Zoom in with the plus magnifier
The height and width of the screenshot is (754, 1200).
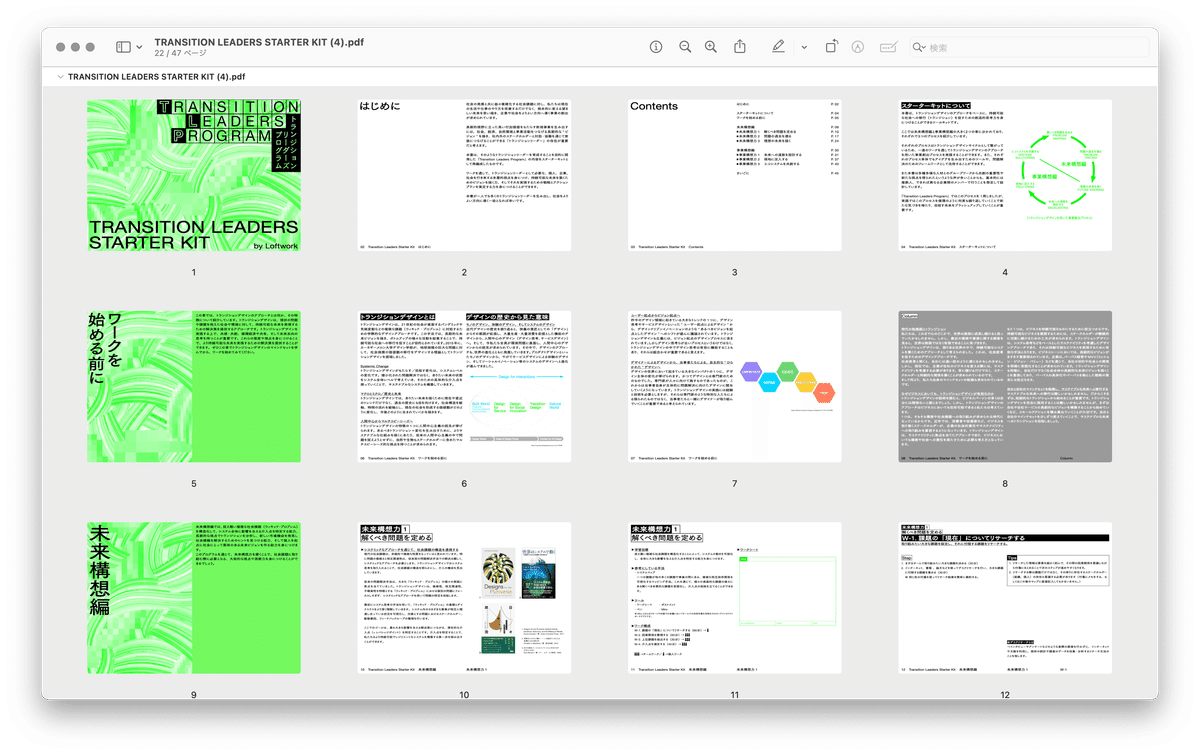click(711, 47)
